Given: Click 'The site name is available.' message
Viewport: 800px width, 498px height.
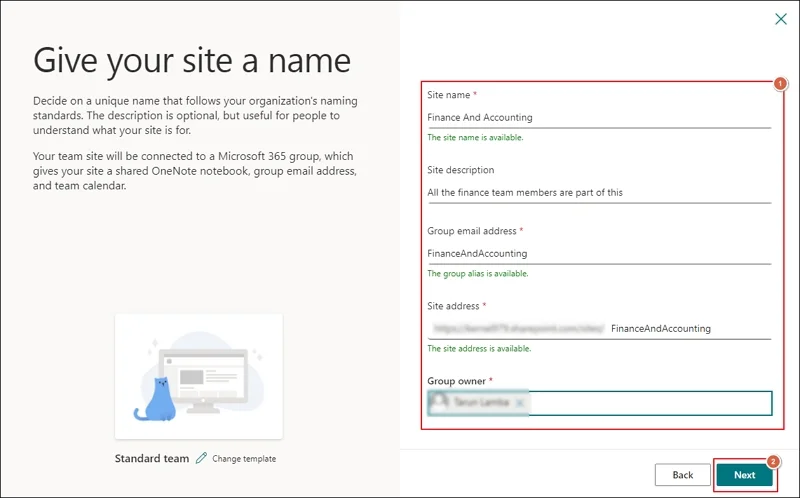Looking at the screenshot, I should click(x=475, y=137).
